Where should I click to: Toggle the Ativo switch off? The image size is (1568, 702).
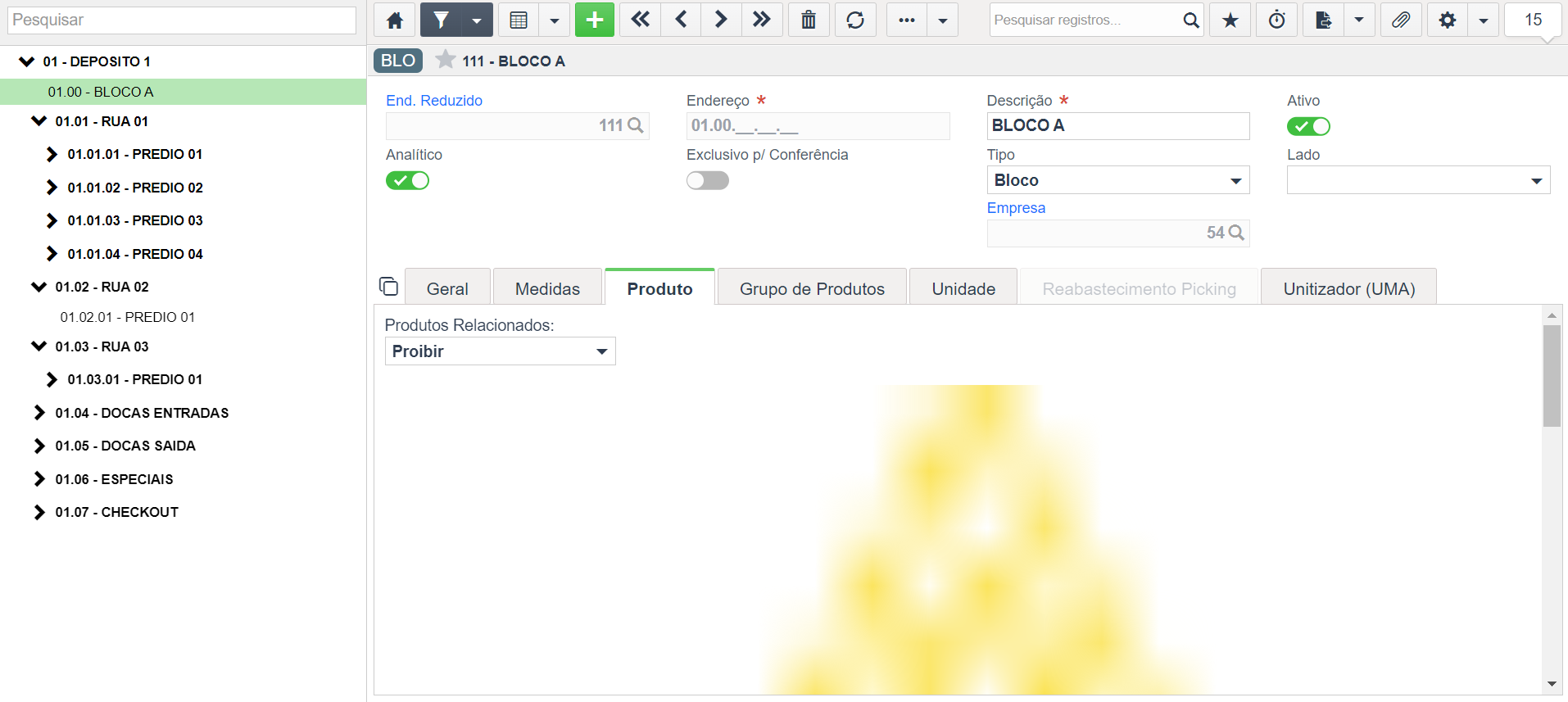[x=1308, y=126]
